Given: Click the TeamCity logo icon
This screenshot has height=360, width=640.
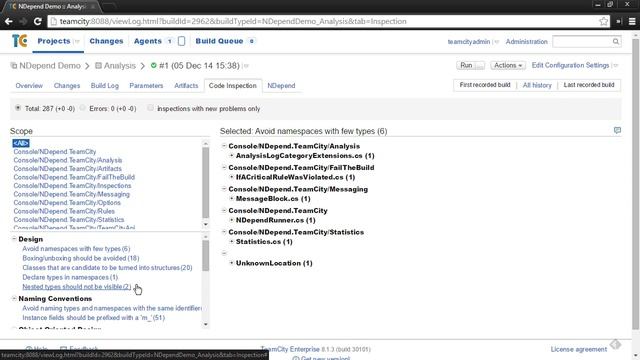Looking at the screenshot, I should pos(19,41).
